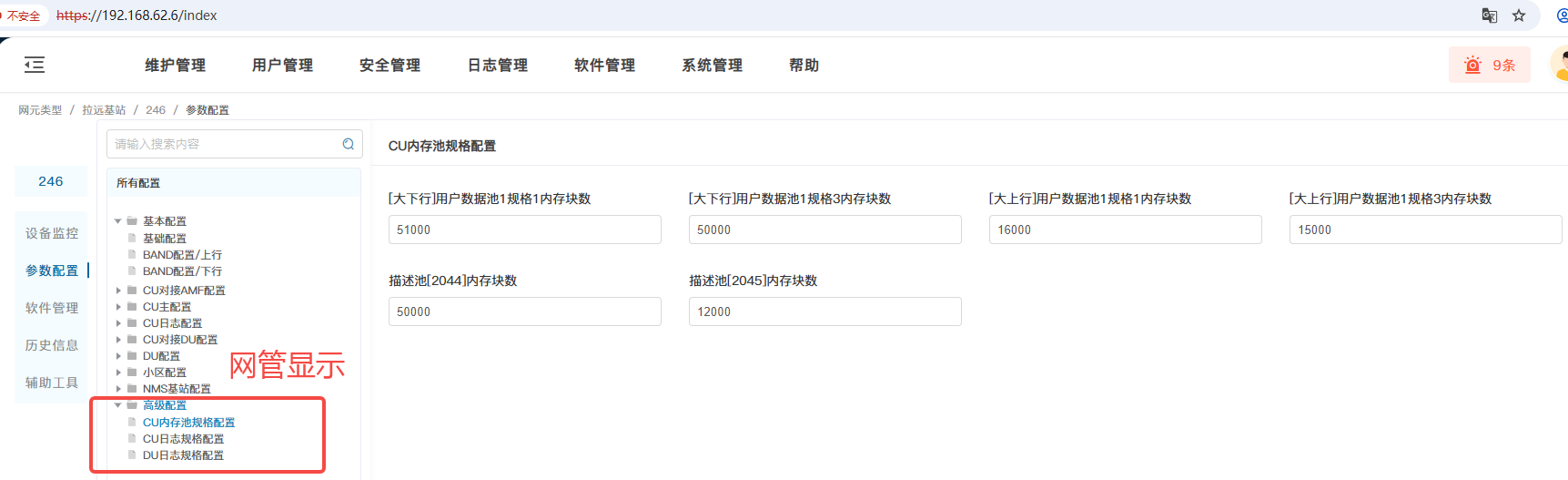Click the search magnifier icon
The image size is (1568, 480).
(x=349, y=144)
